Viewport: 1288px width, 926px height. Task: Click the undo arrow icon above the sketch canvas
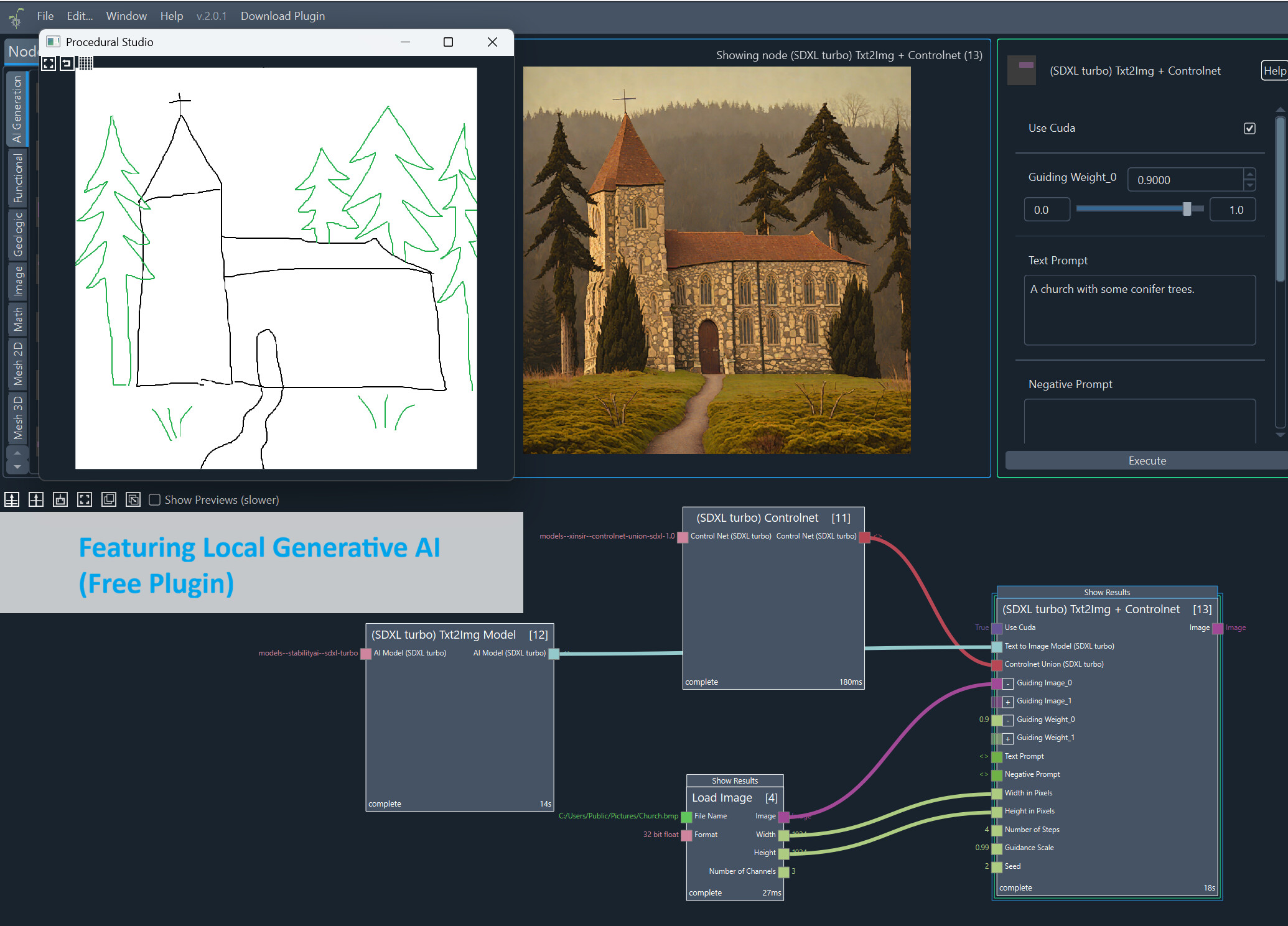tap(67, 63)
